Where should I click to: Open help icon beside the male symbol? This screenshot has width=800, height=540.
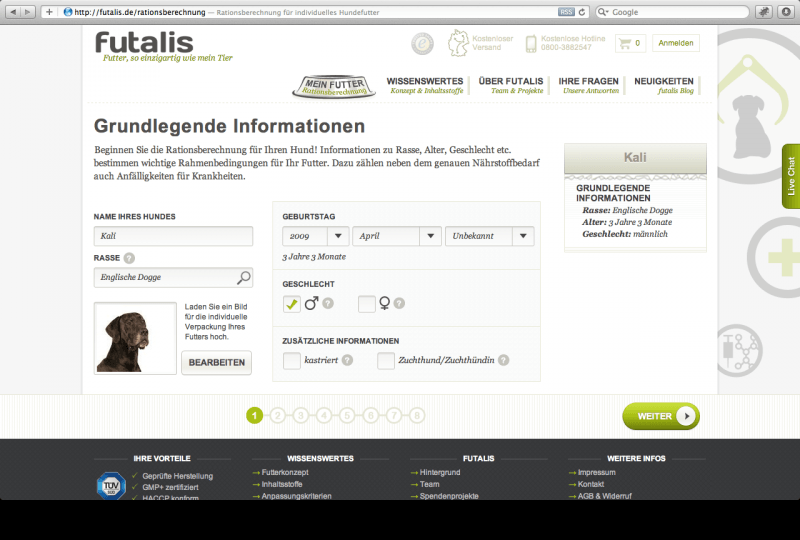coord(328,303)
